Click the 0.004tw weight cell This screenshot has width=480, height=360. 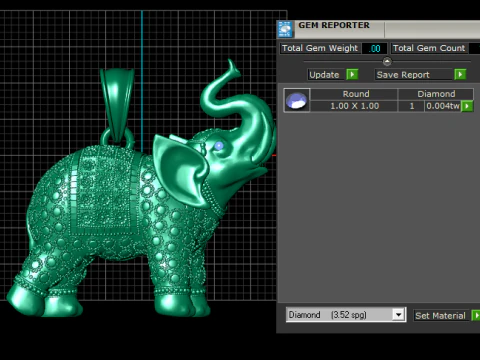443,106
